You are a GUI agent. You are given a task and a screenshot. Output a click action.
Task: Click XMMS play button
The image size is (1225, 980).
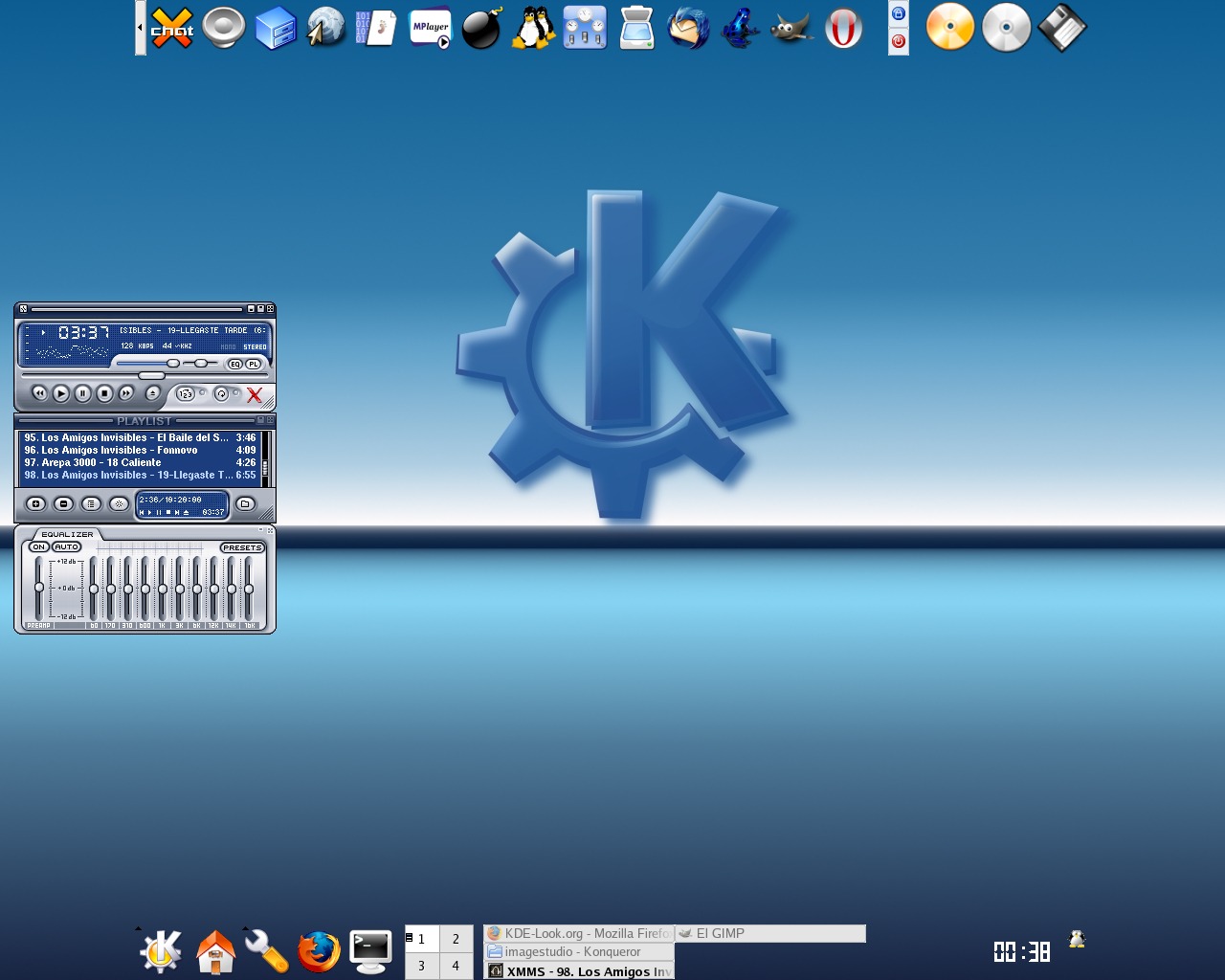coord(61,393)
